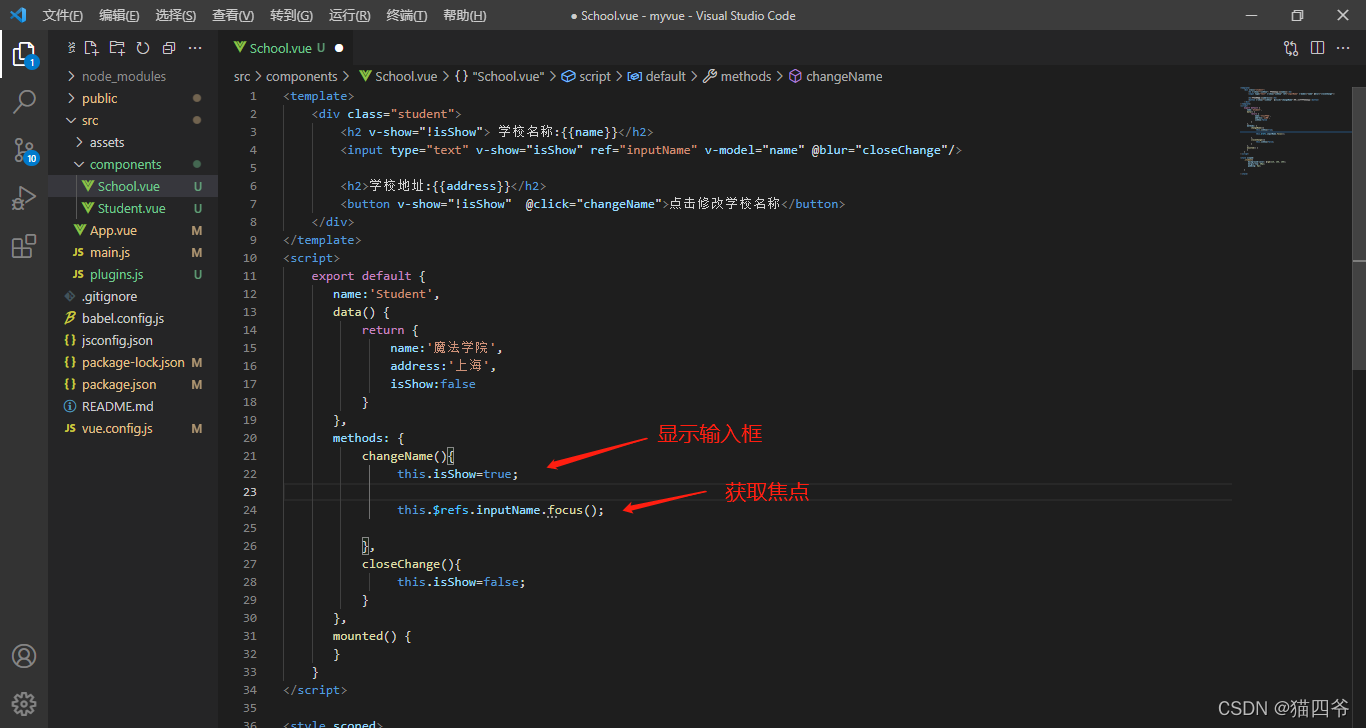Select the School.vue editor tab

click(x=288, y=48)
